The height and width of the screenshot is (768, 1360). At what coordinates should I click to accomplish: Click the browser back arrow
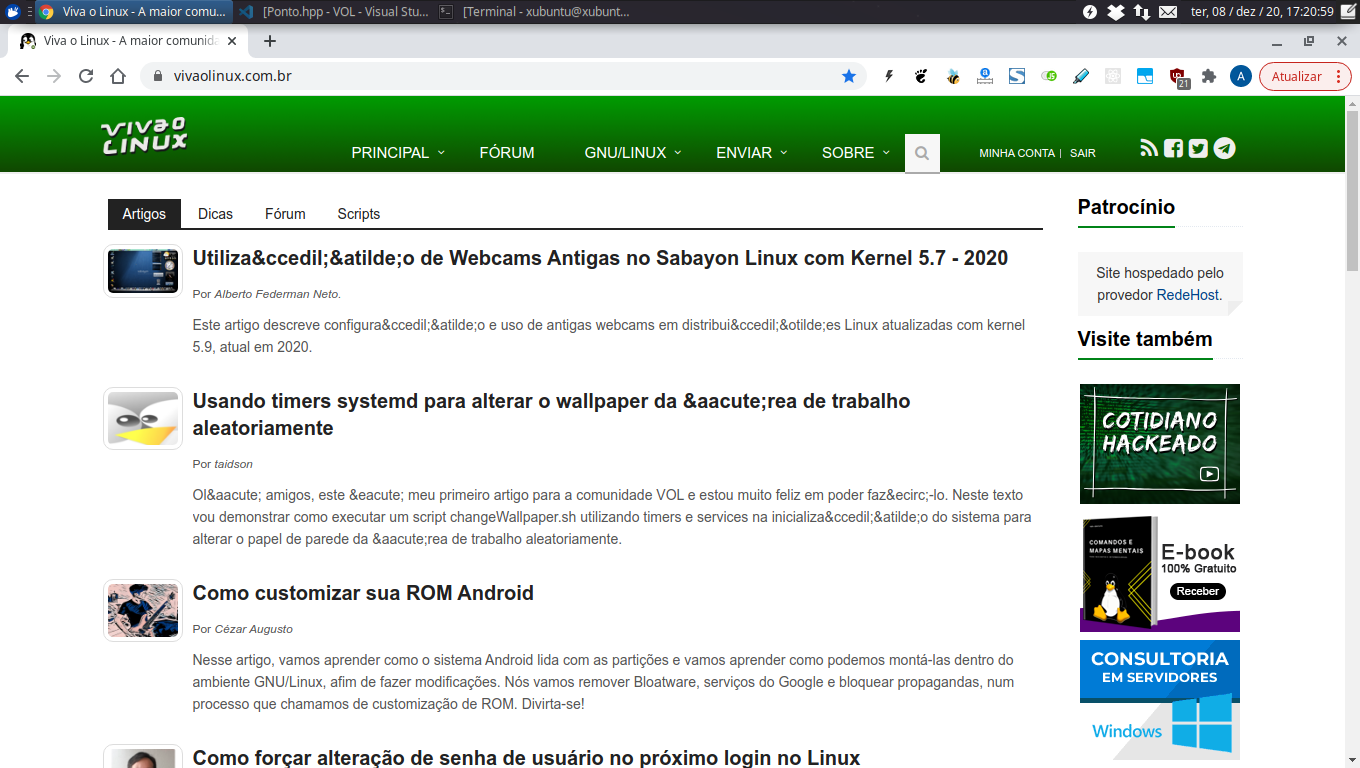tap(22, 76)
